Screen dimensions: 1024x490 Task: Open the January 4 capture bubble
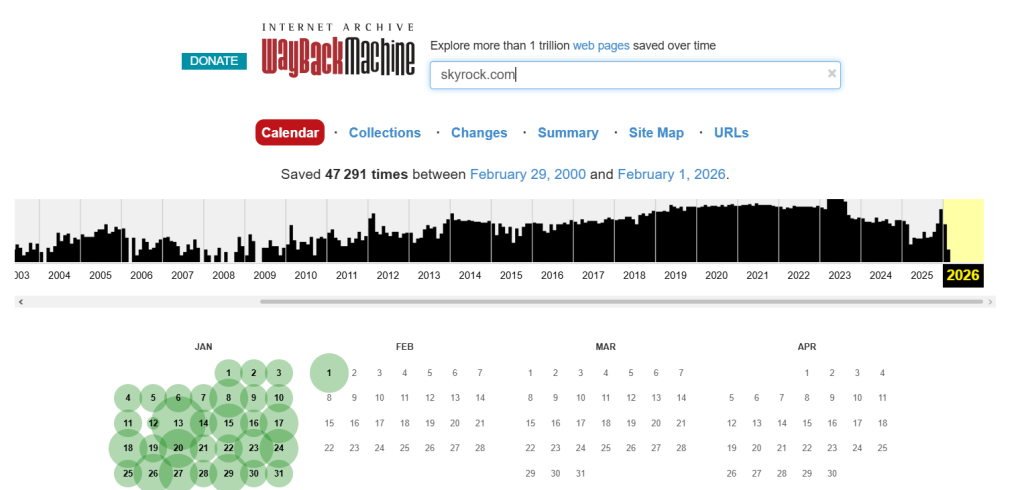tap(128, 398)
